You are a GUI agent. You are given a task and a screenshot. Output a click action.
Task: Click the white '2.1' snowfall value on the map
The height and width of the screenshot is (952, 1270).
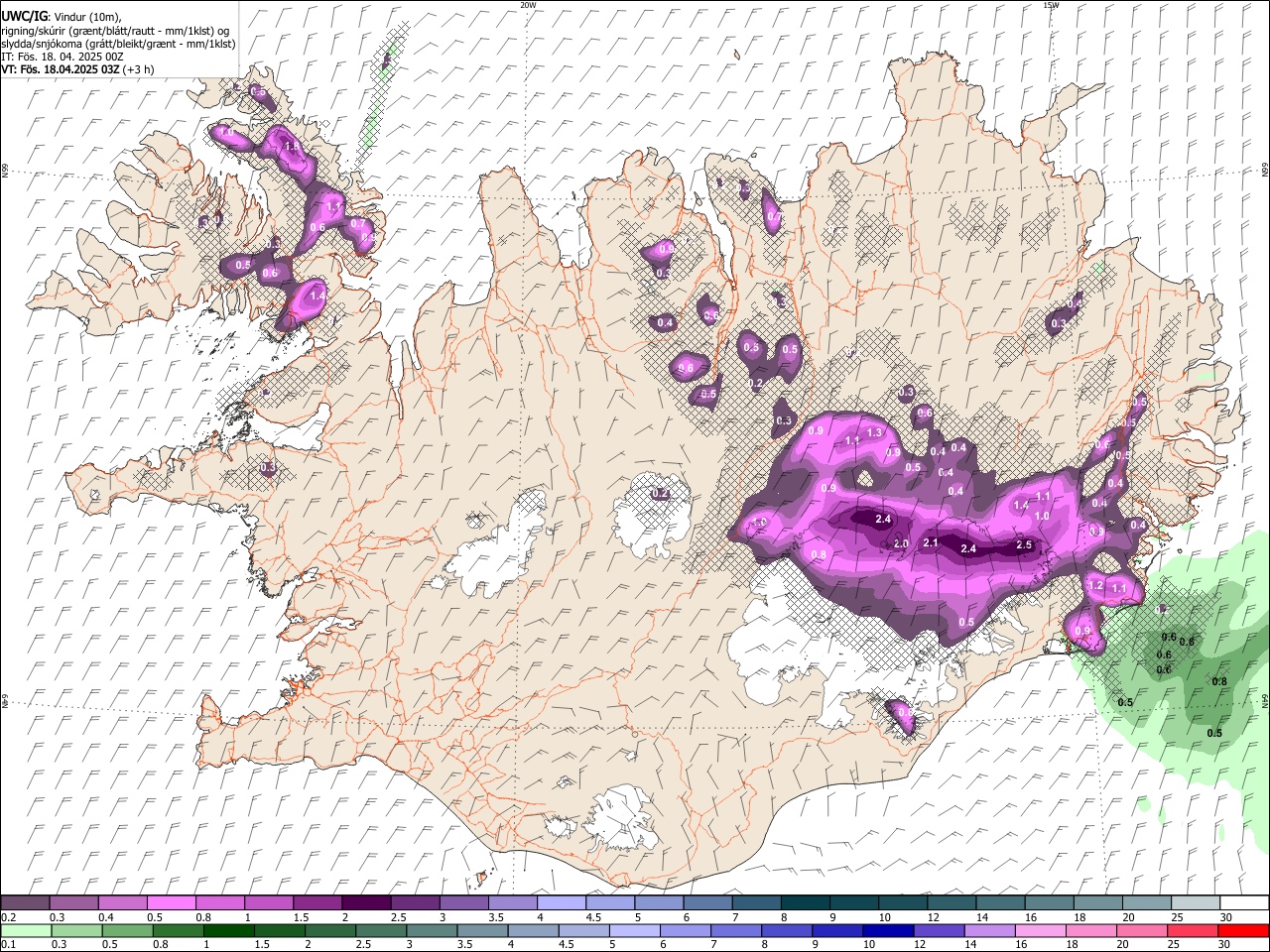pos(931,542)
